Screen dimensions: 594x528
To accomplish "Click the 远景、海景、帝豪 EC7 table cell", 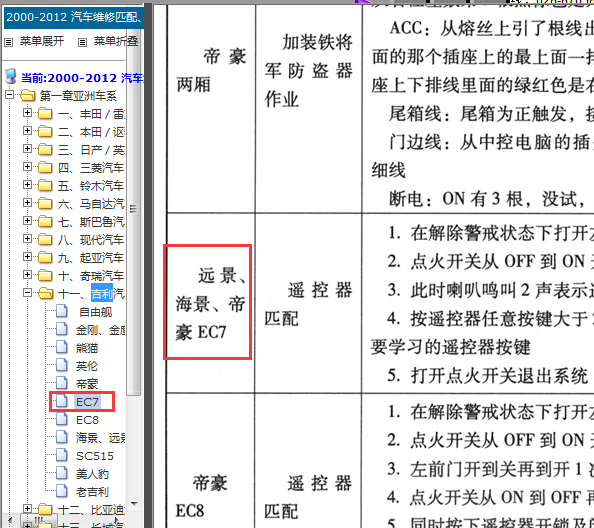I will coord(211,303).
